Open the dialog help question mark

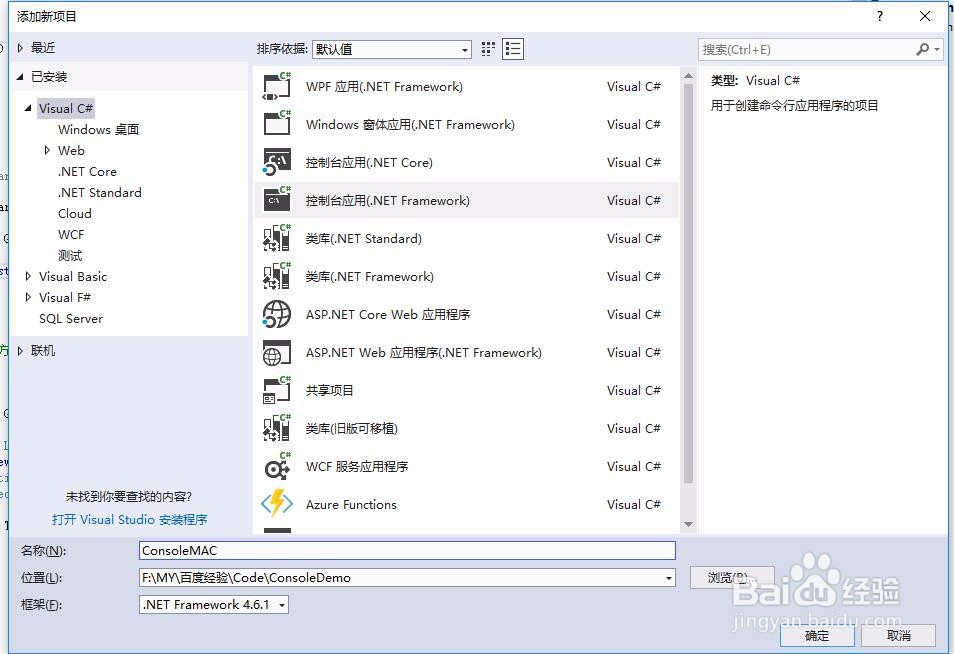(x=880, y=16)
